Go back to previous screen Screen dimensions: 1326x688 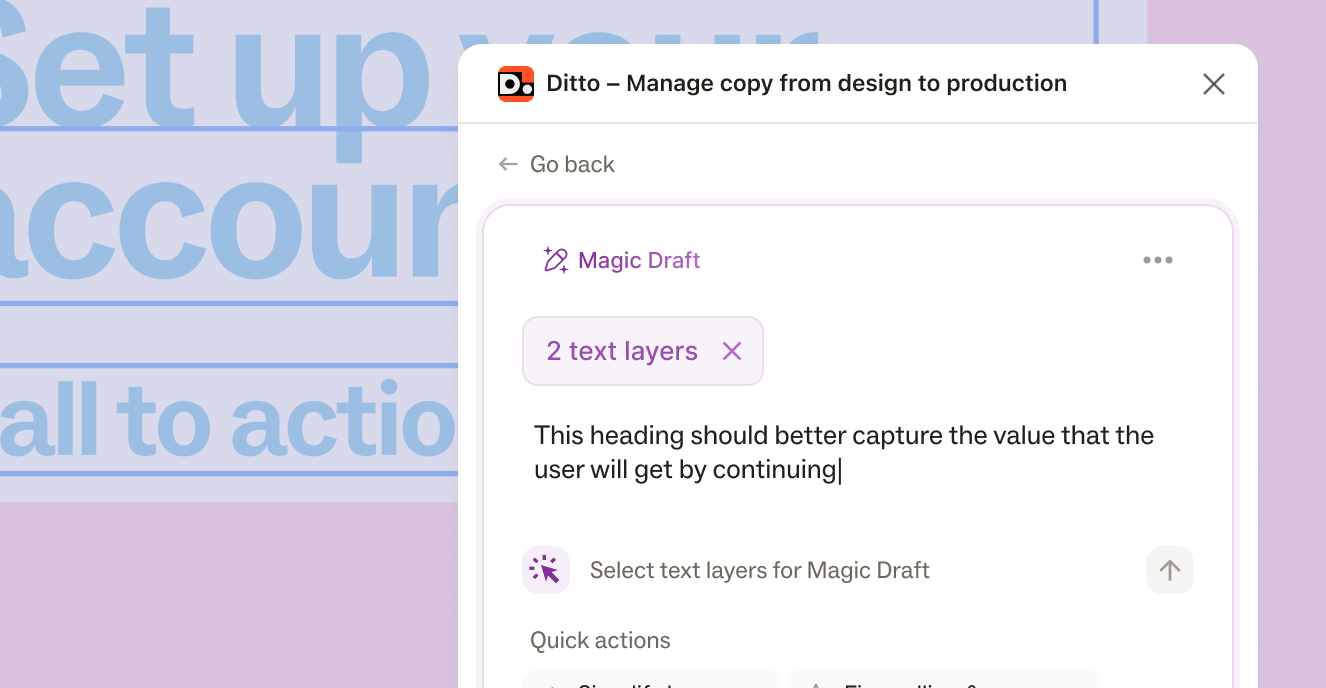point(557,164)
